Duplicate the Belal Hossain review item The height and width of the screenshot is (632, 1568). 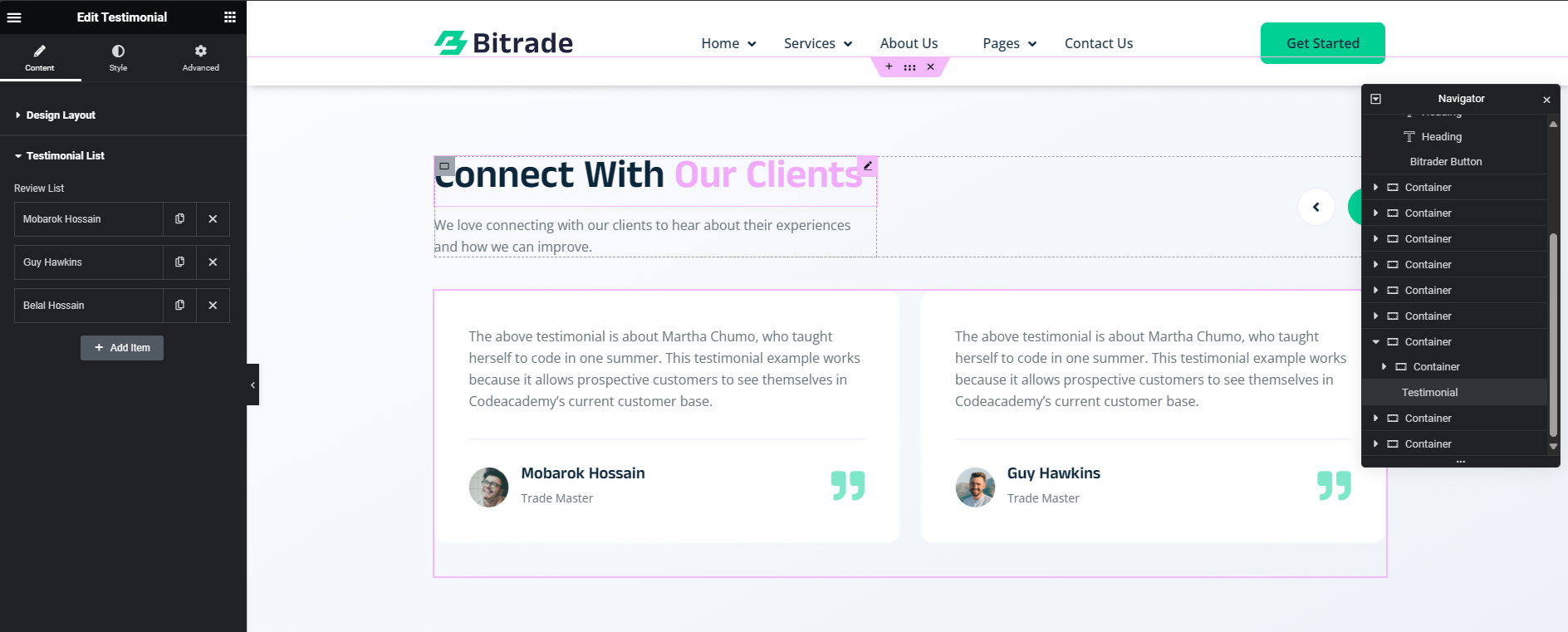(x=179, y=306)
